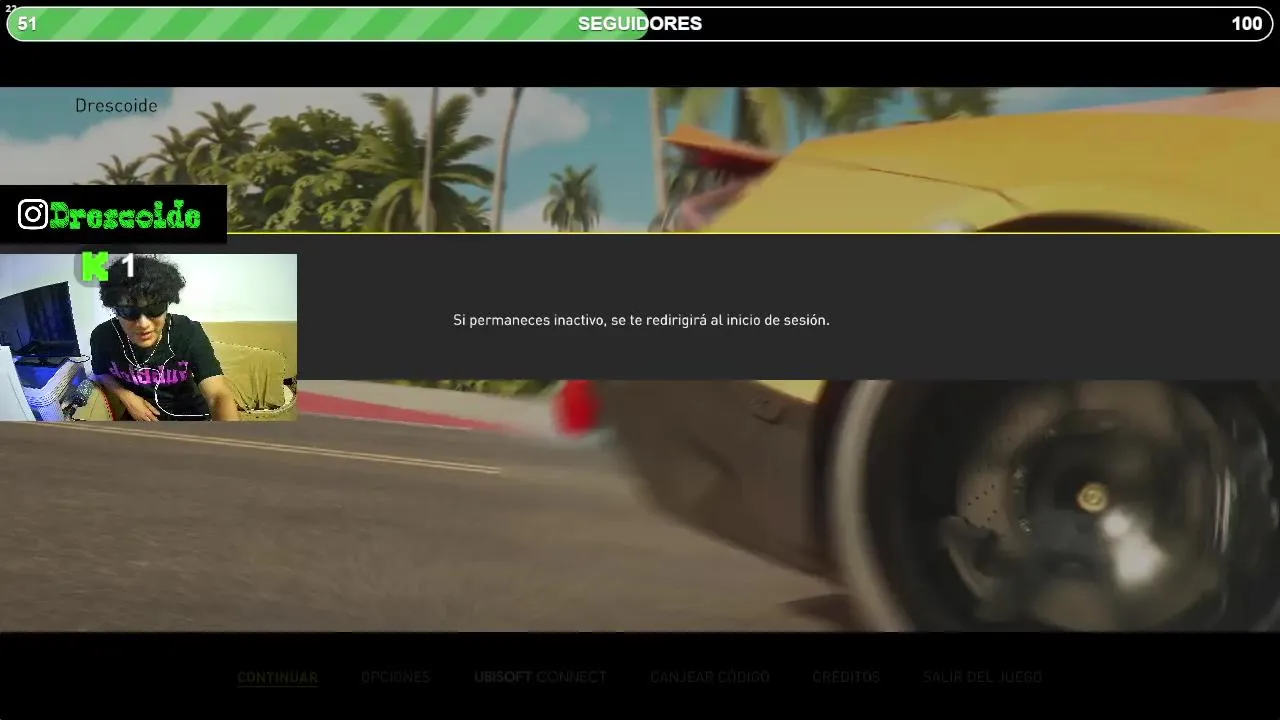Click the Drescoide username text at top
The height and width of the screenshot is (720, 1280).
coord(116,105)
